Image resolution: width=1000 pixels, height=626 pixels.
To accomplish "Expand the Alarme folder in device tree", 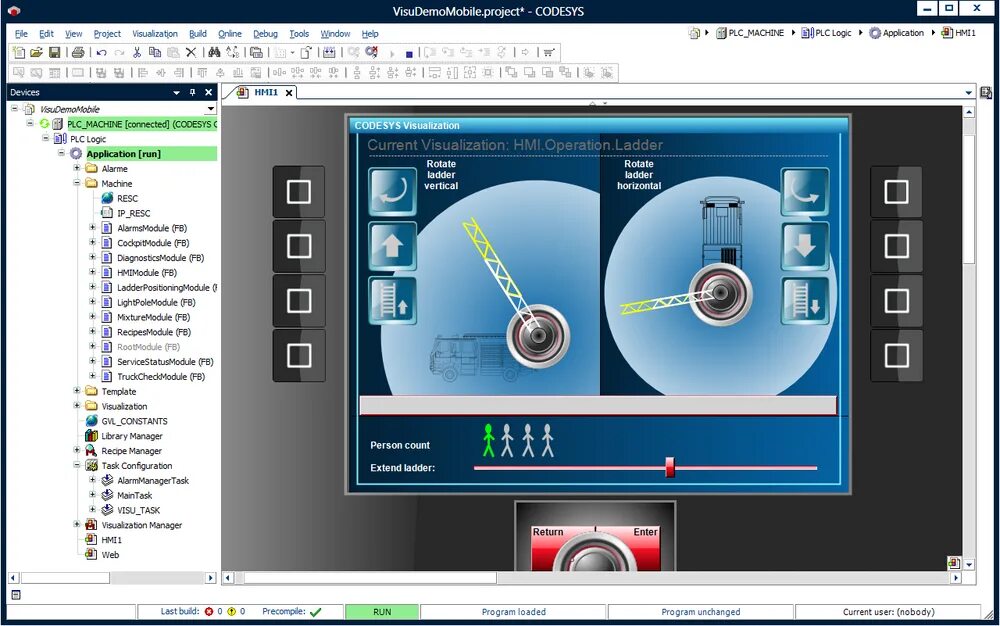I will [77, 168].
